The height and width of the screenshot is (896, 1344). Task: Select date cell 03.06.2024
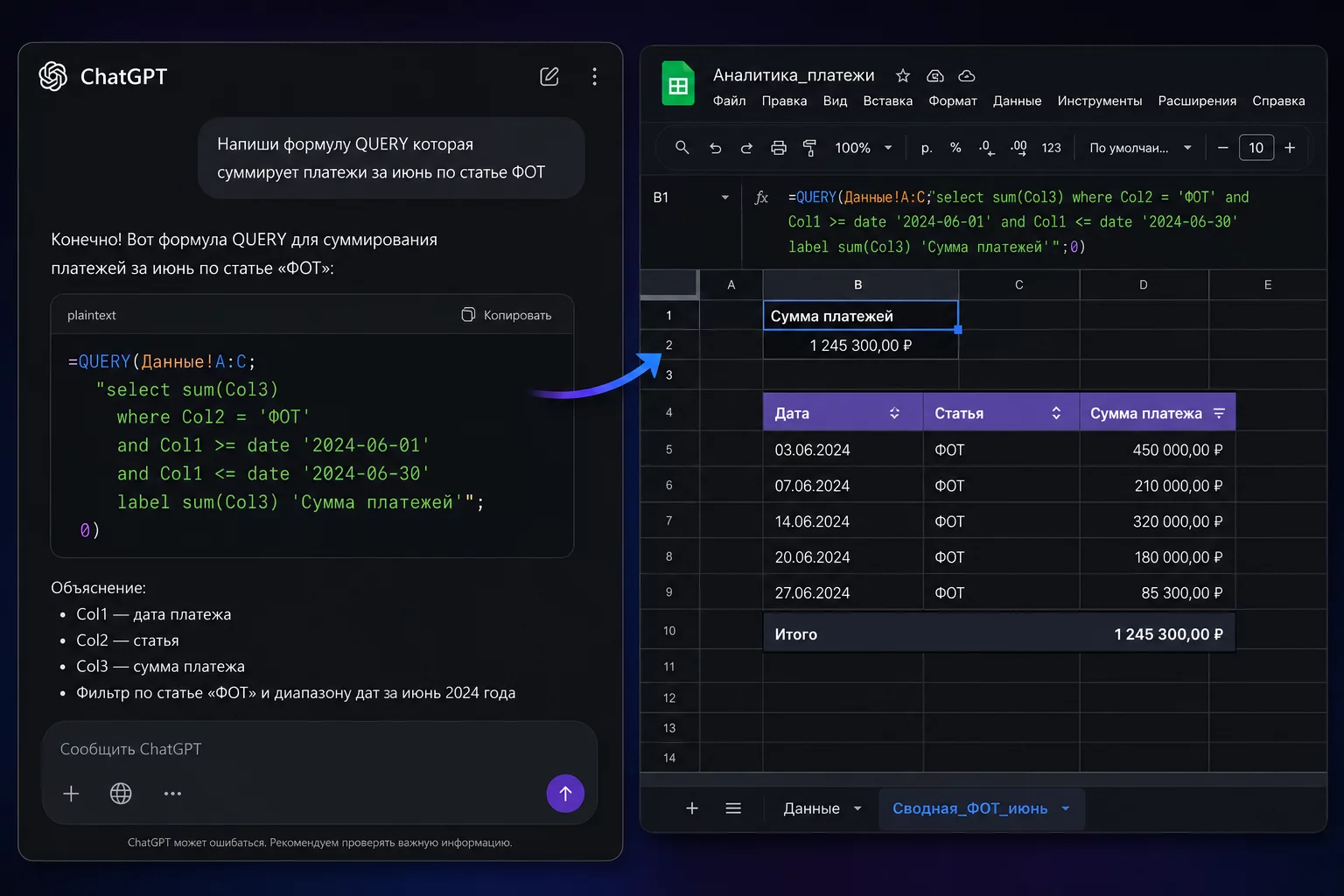click(843, 450)
